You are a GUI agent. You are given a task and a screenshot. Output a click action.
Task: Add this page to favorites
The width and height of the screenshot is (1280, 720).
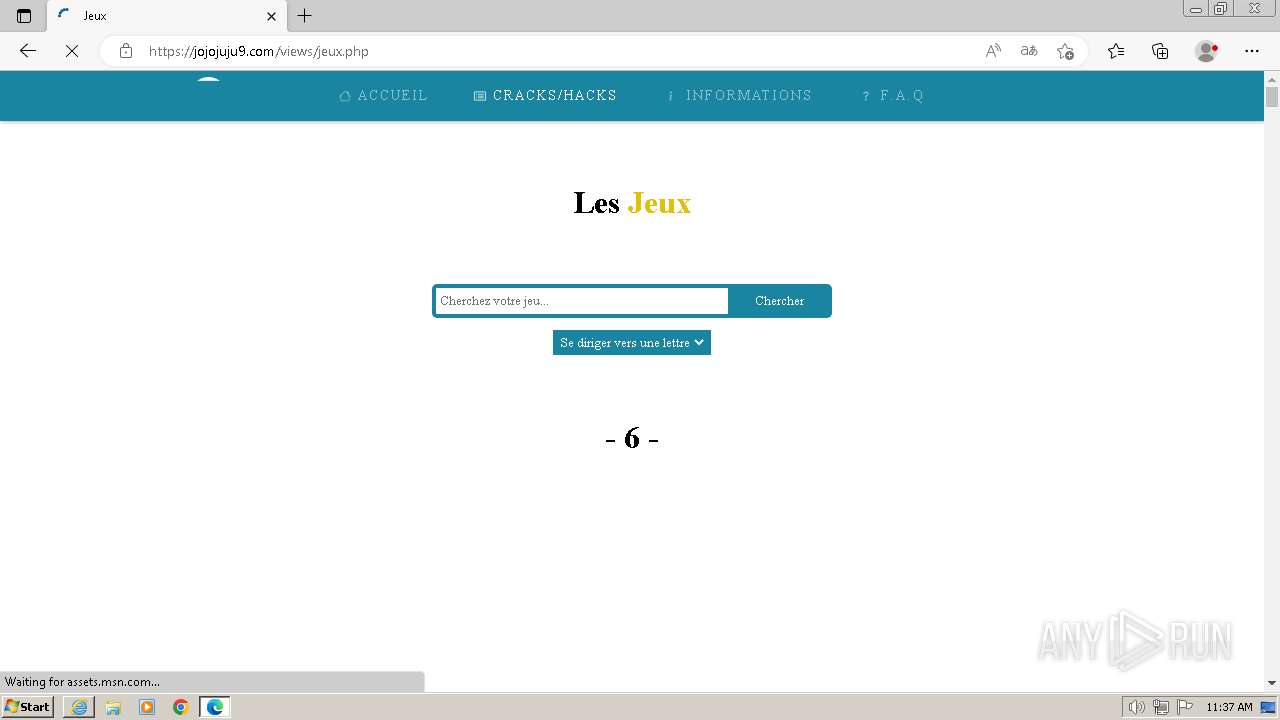(x=1065, y=51)
